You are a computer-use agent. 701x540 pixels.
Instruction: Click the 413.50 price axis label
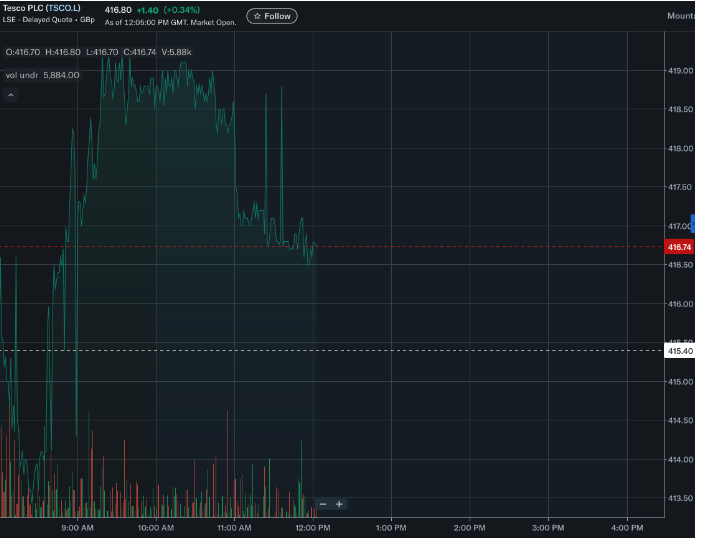coord(680,498)
